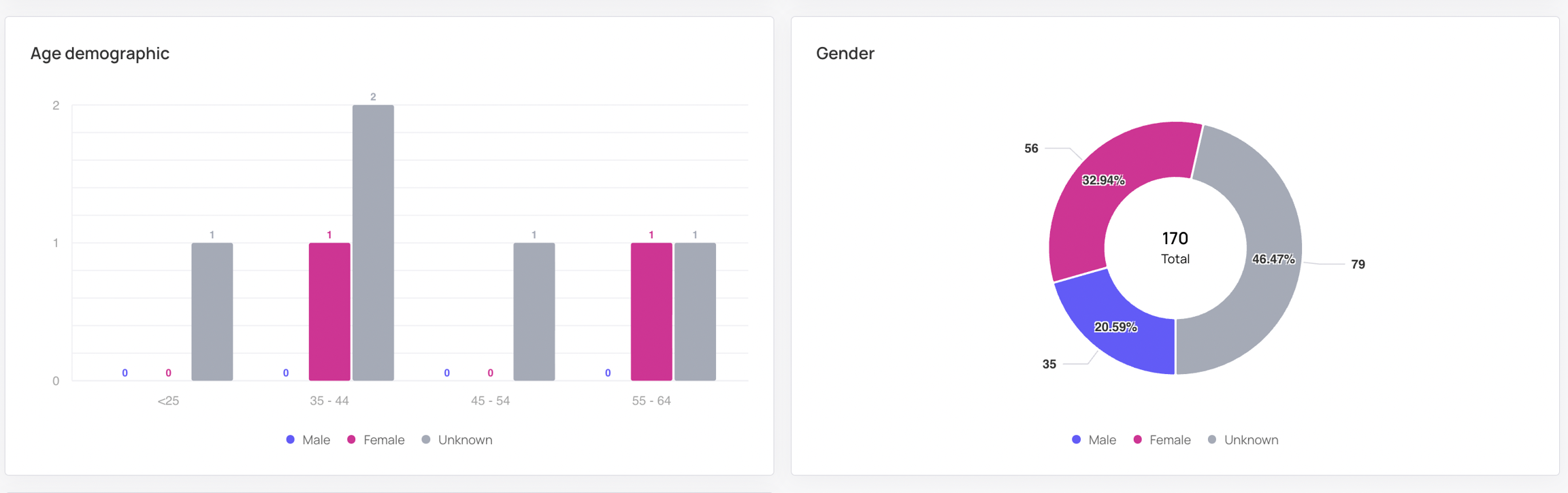Hide Female entry in Gender chart legend
This screenshot has width=1568, height=493.
[x=1162, y=440]
